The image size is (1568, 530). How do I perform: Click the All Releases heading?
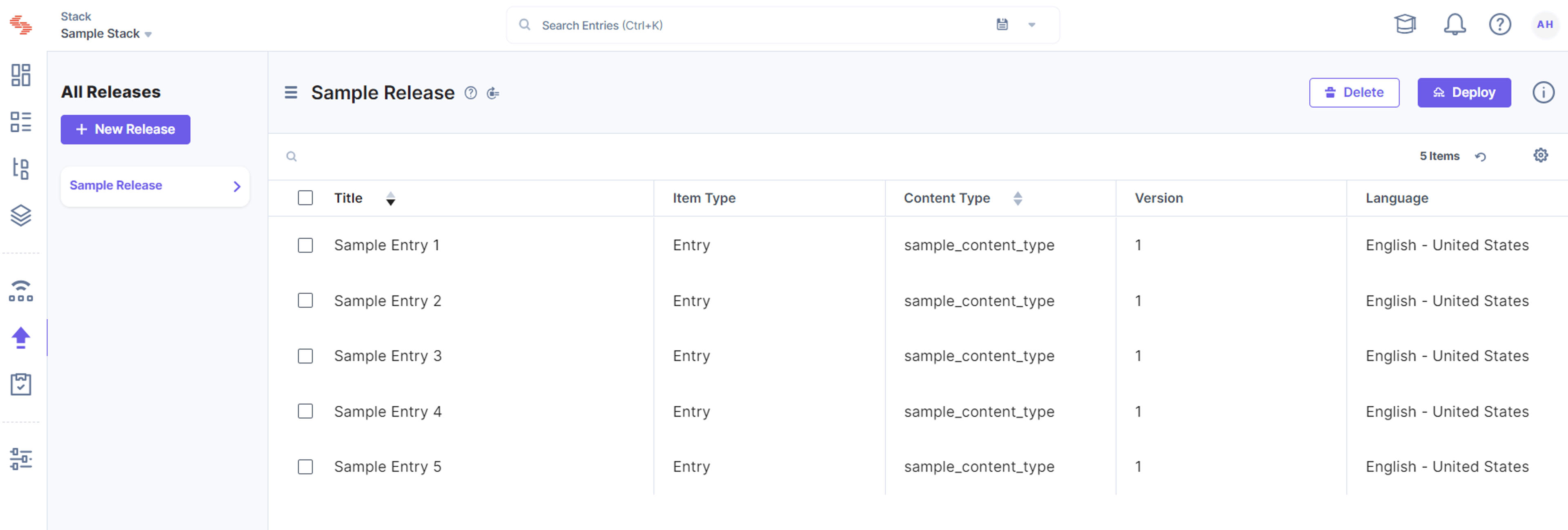pos(111,92)
